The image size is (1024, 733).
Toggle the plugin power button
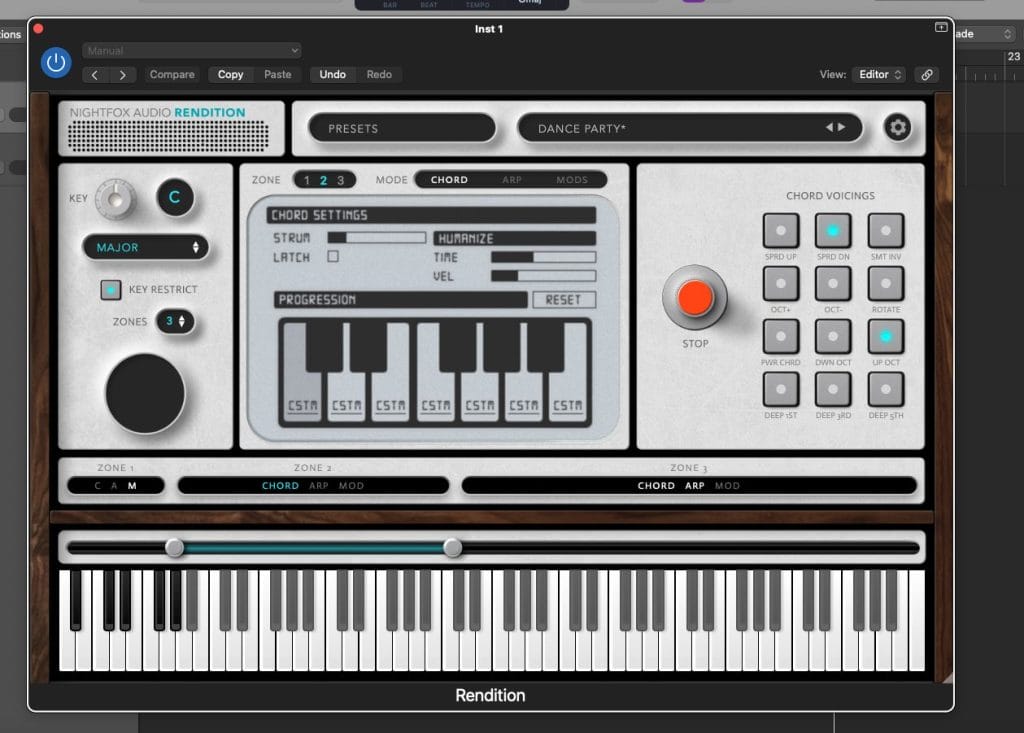tap(56, 63)
